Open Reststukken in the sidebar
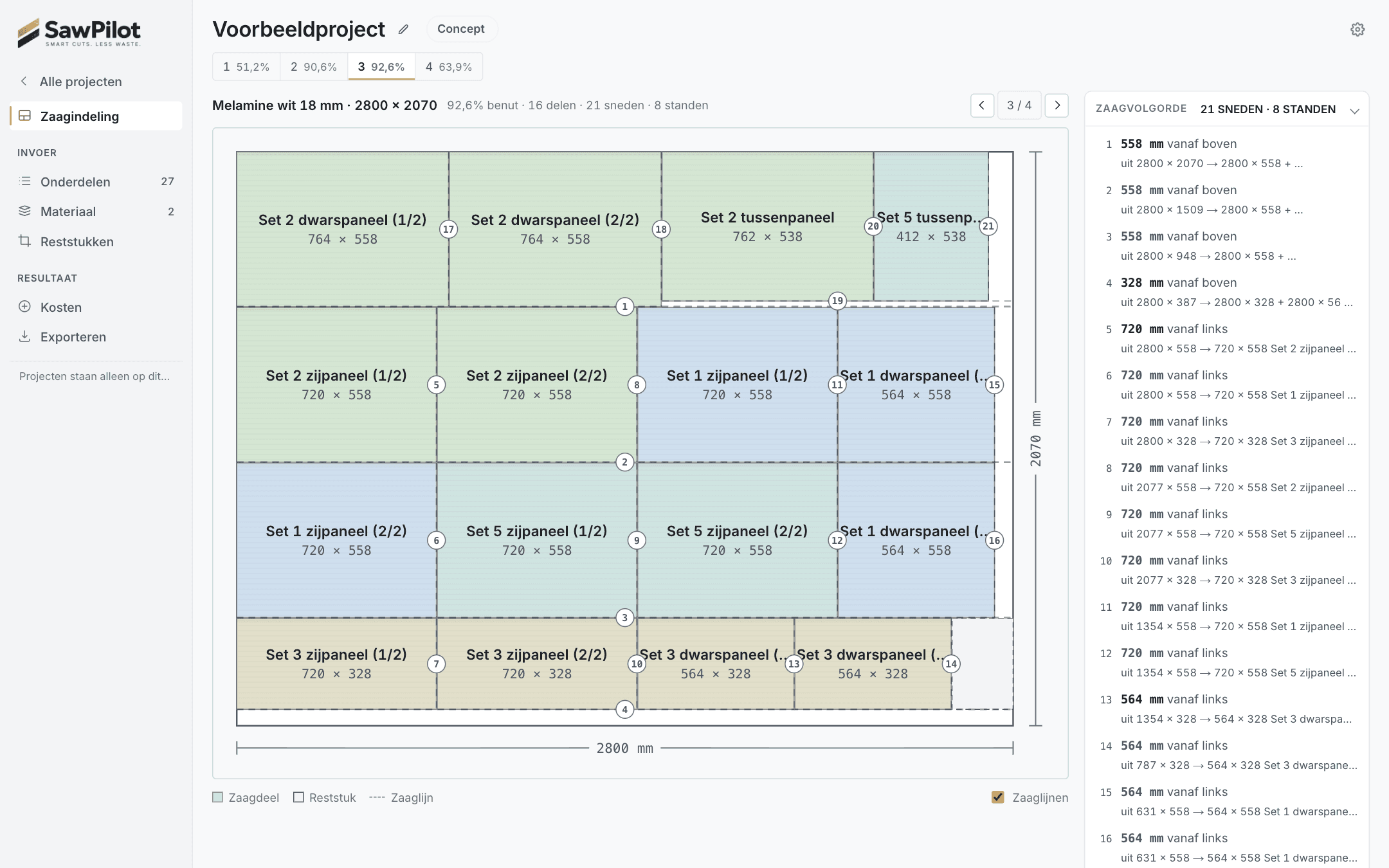 96,241
